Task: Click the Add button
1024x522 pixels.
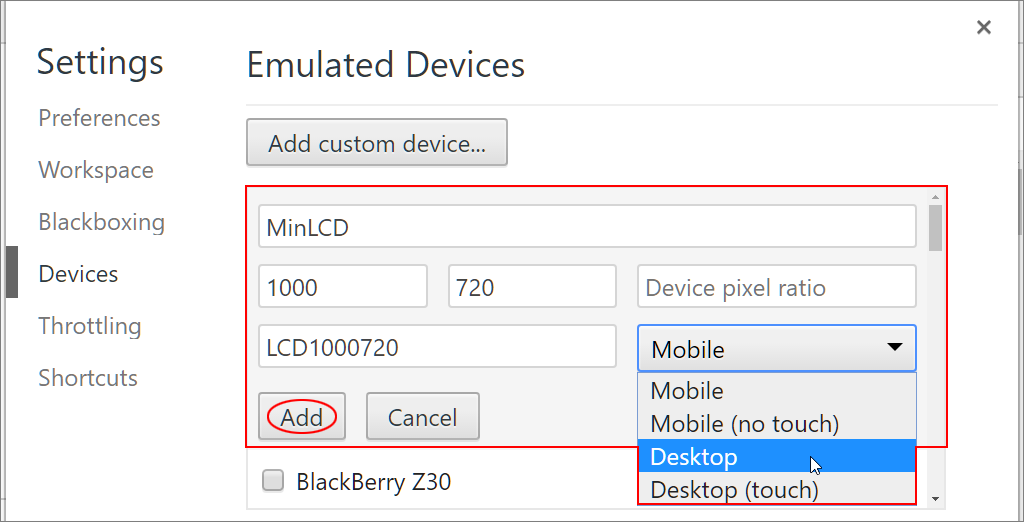Action: [x=302, y=416]
